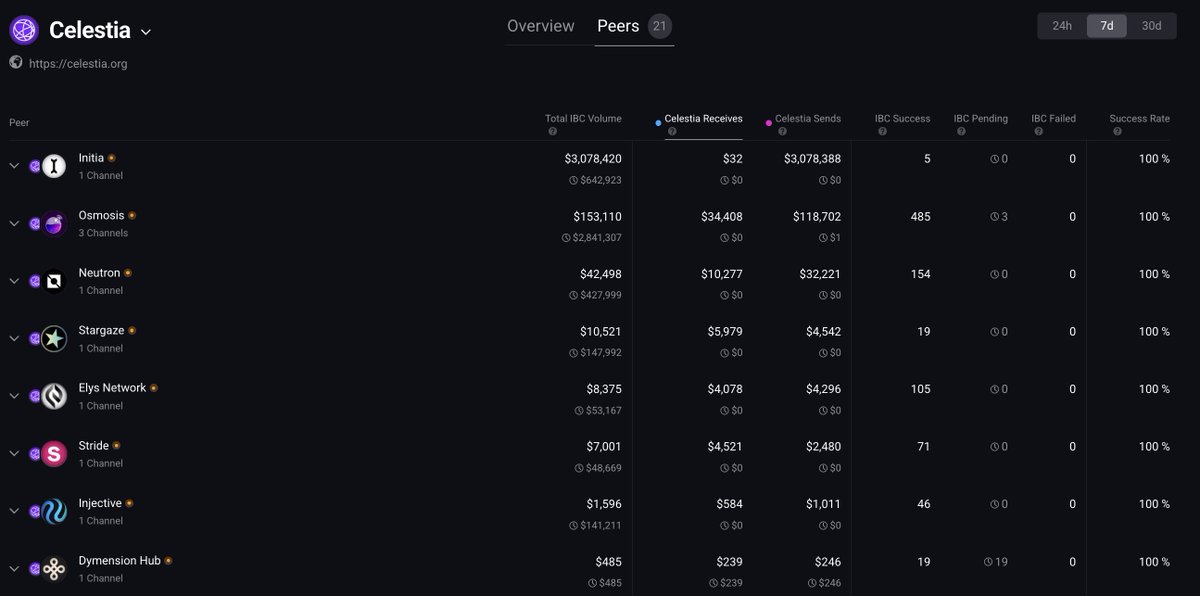Click help icon under IBC Failed
The image size is (1200, 596).
click(1039, 132)
